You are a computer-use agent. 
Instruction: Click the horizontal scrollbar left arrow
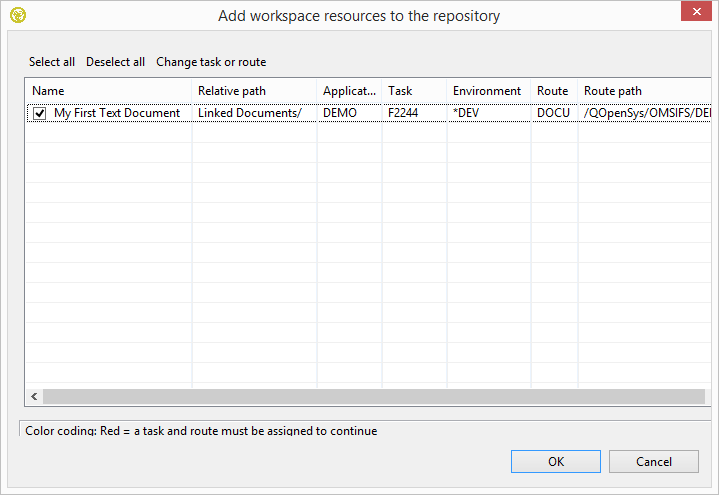34,397
